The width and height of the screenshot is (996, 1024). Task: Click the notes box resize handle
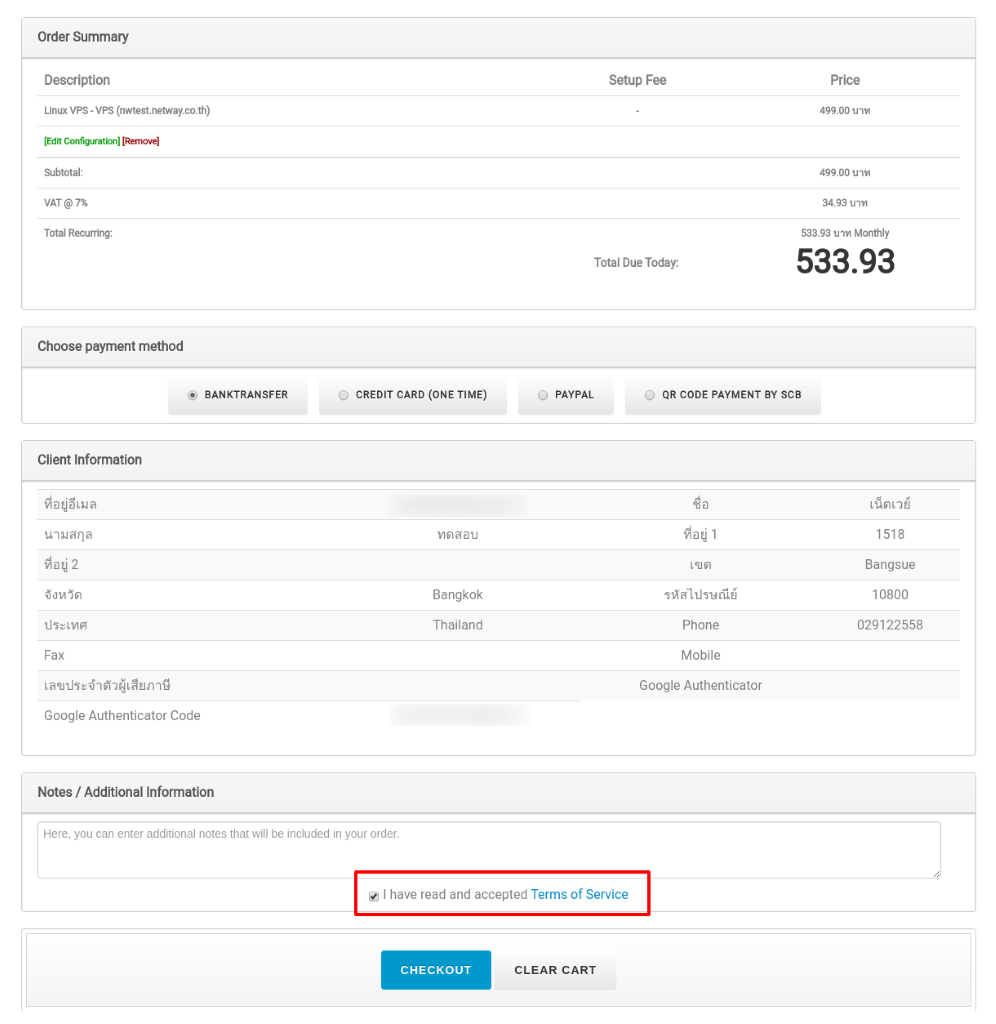(936, 874)
